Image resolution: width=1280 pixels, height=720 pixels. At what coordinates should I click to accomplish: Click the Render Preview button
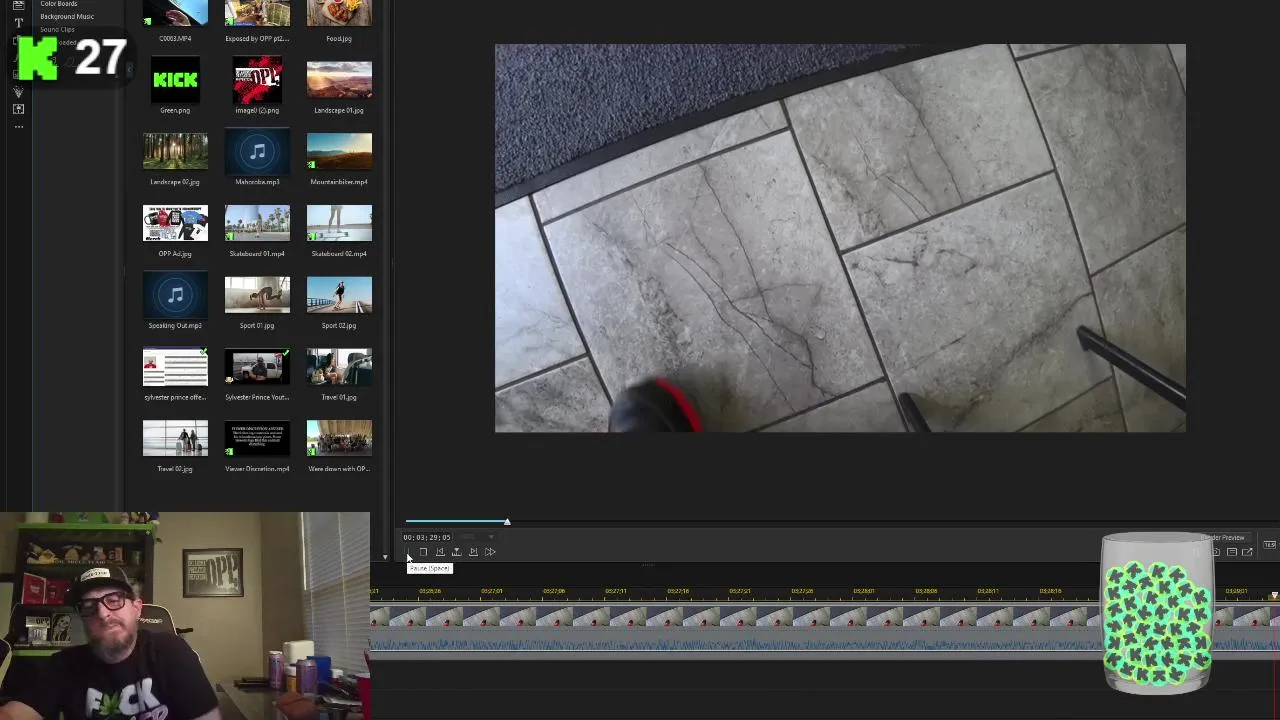click(x=1222, y=538)
